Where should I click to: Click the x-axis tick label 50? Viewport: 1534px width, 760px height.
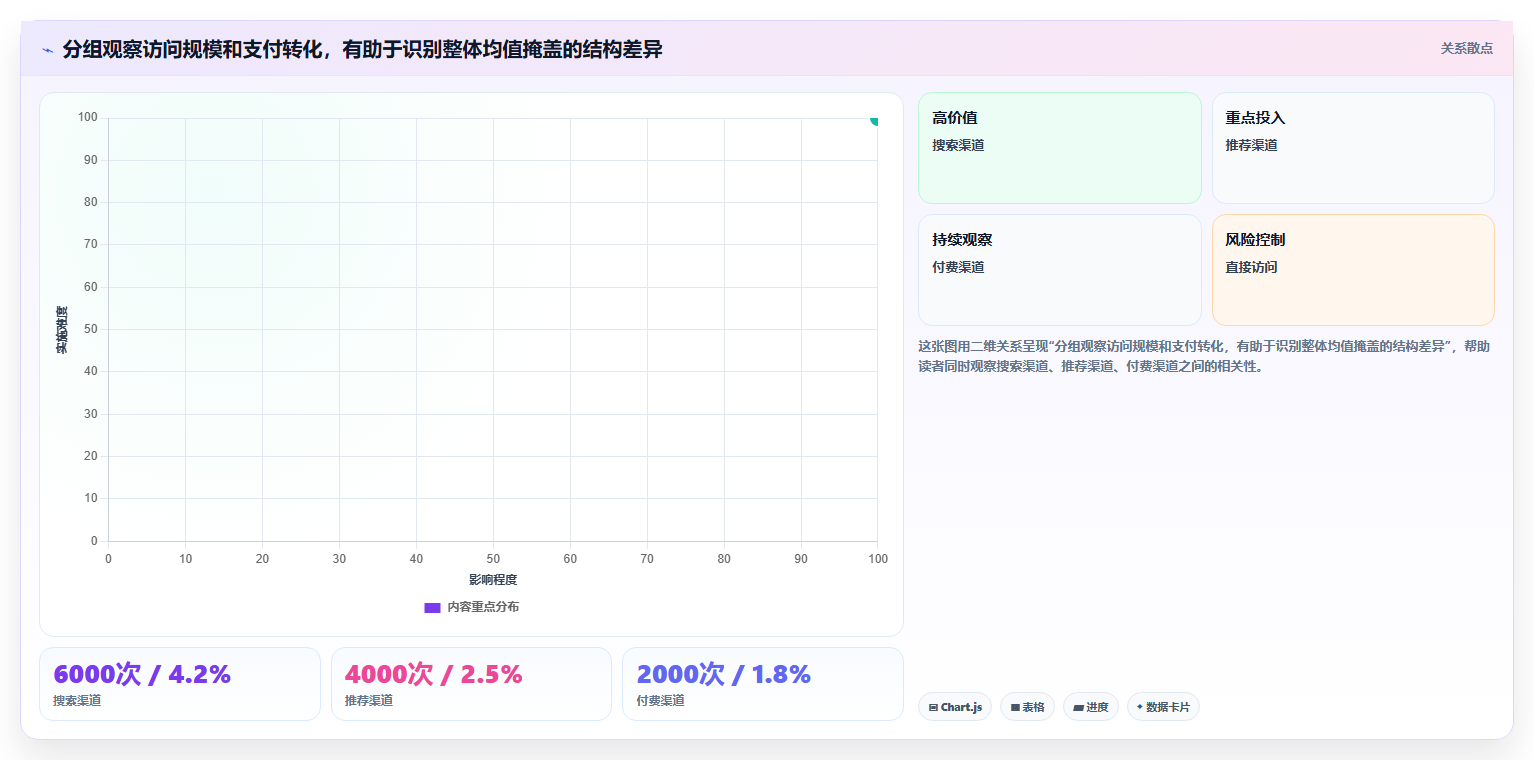(x=493, y=558)
